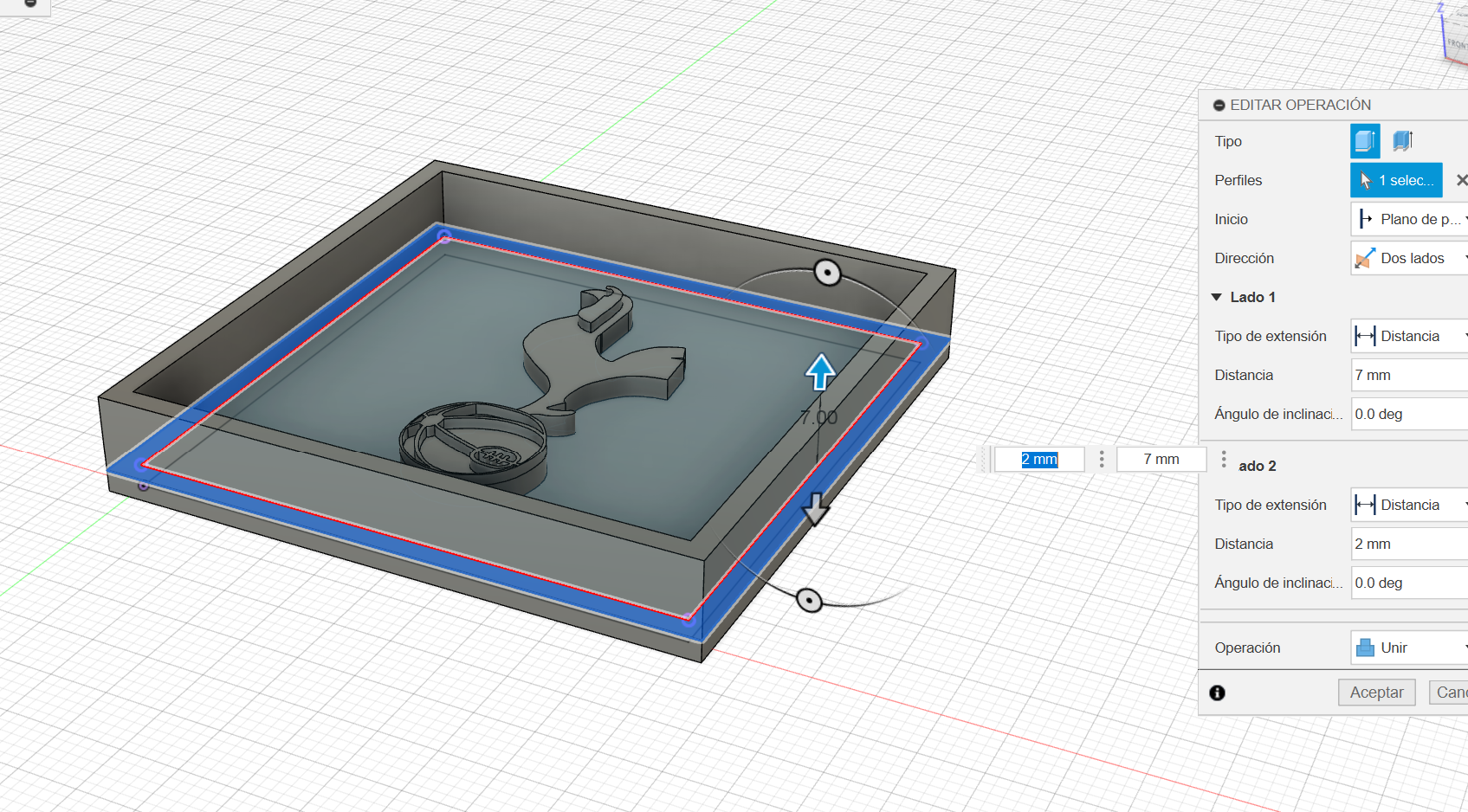Viewport: 1468px width, 812px height.
Task: Click the 7.00 dimension label in the viewport
Action: click(818, 417)
